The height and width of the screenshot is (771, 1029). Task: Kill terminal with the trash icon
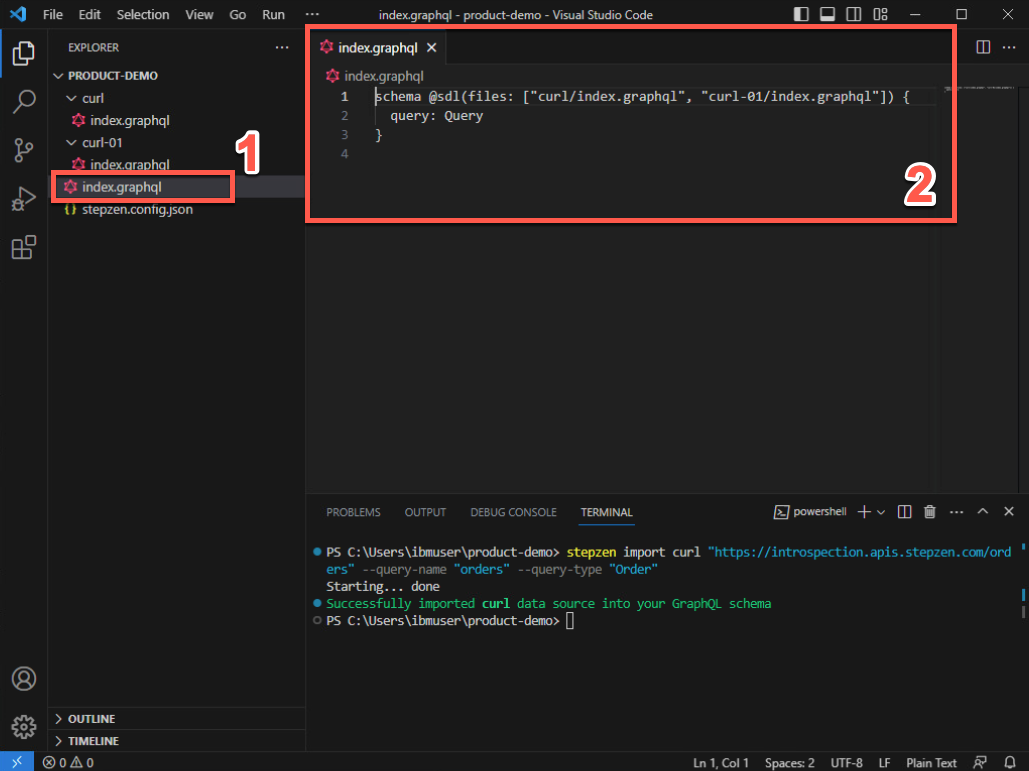click(x=930, y=512)
